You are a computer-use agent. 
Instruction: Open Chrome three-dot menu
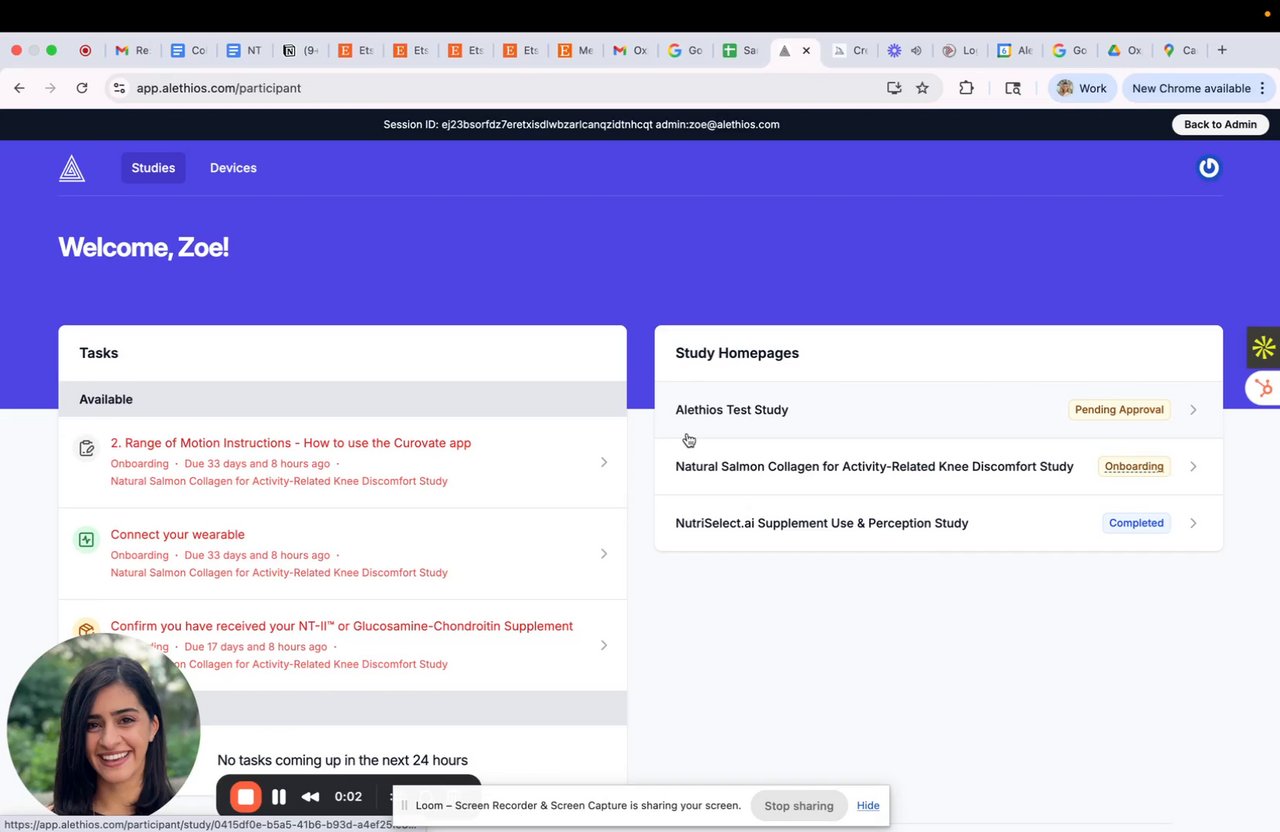coord(1262,88)
